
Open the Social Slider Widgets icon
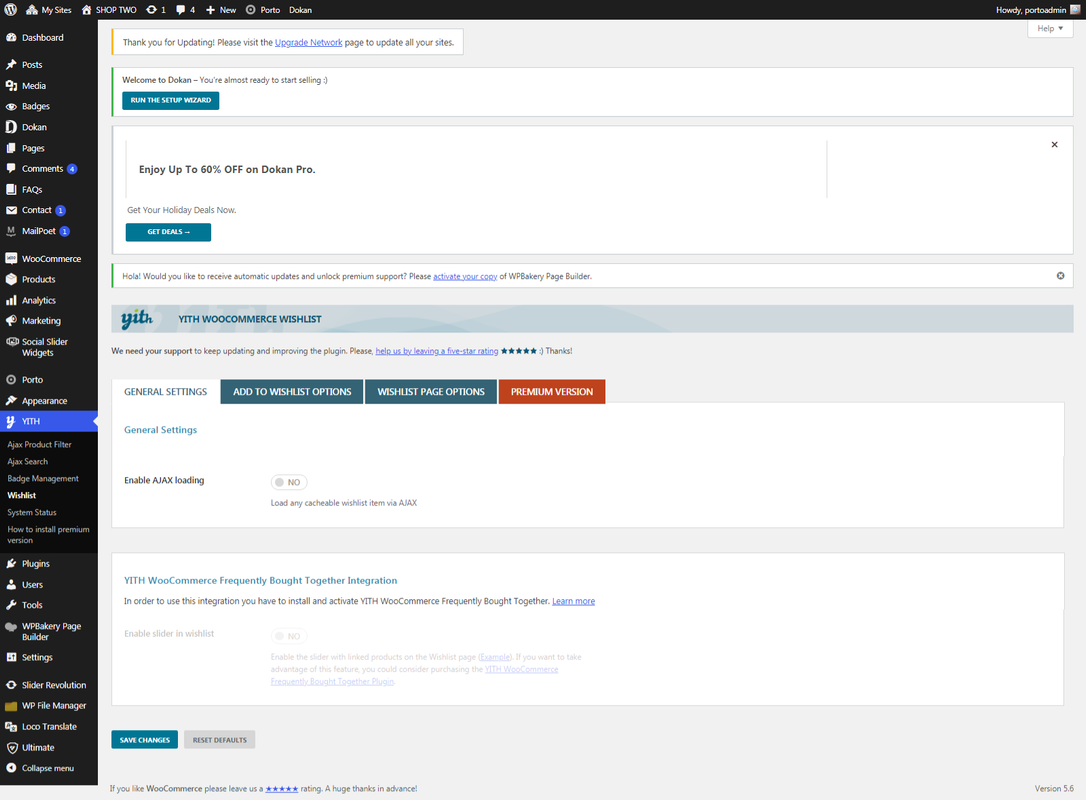tap(11, 341)
